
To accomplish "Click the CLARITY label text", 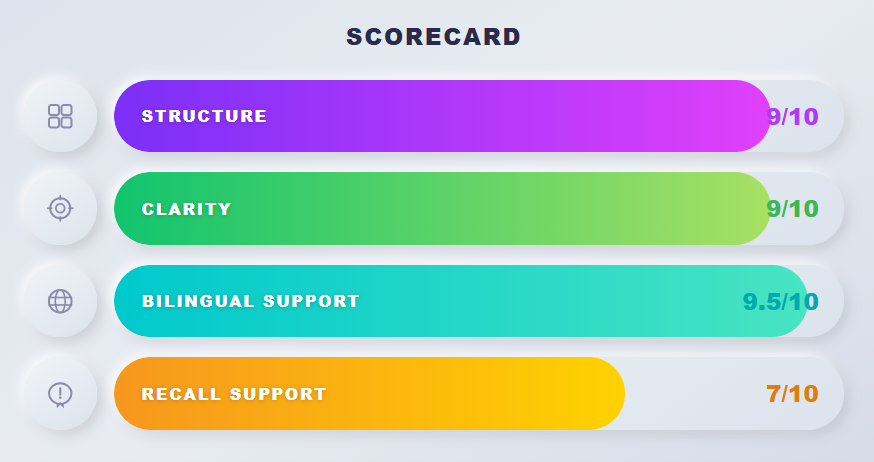I will pos(186,209).
